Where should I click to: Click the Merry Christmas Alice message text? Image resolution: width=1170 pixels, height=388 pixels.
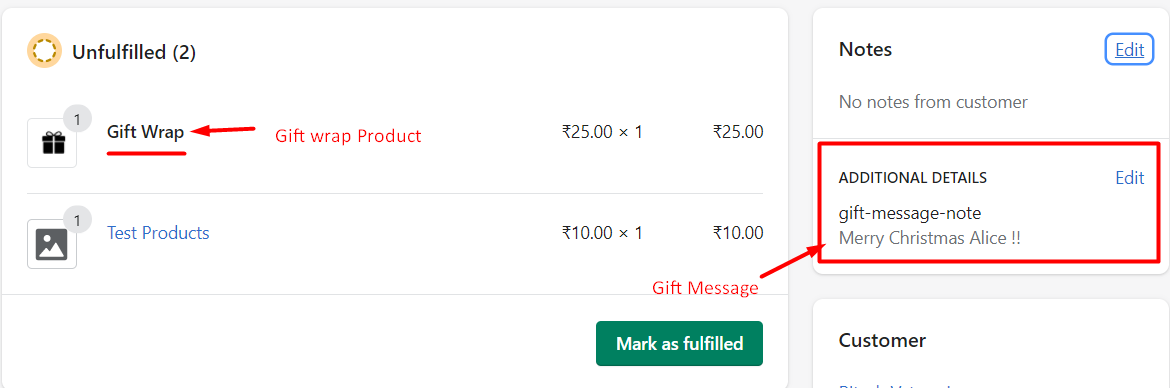pos(930,239)
